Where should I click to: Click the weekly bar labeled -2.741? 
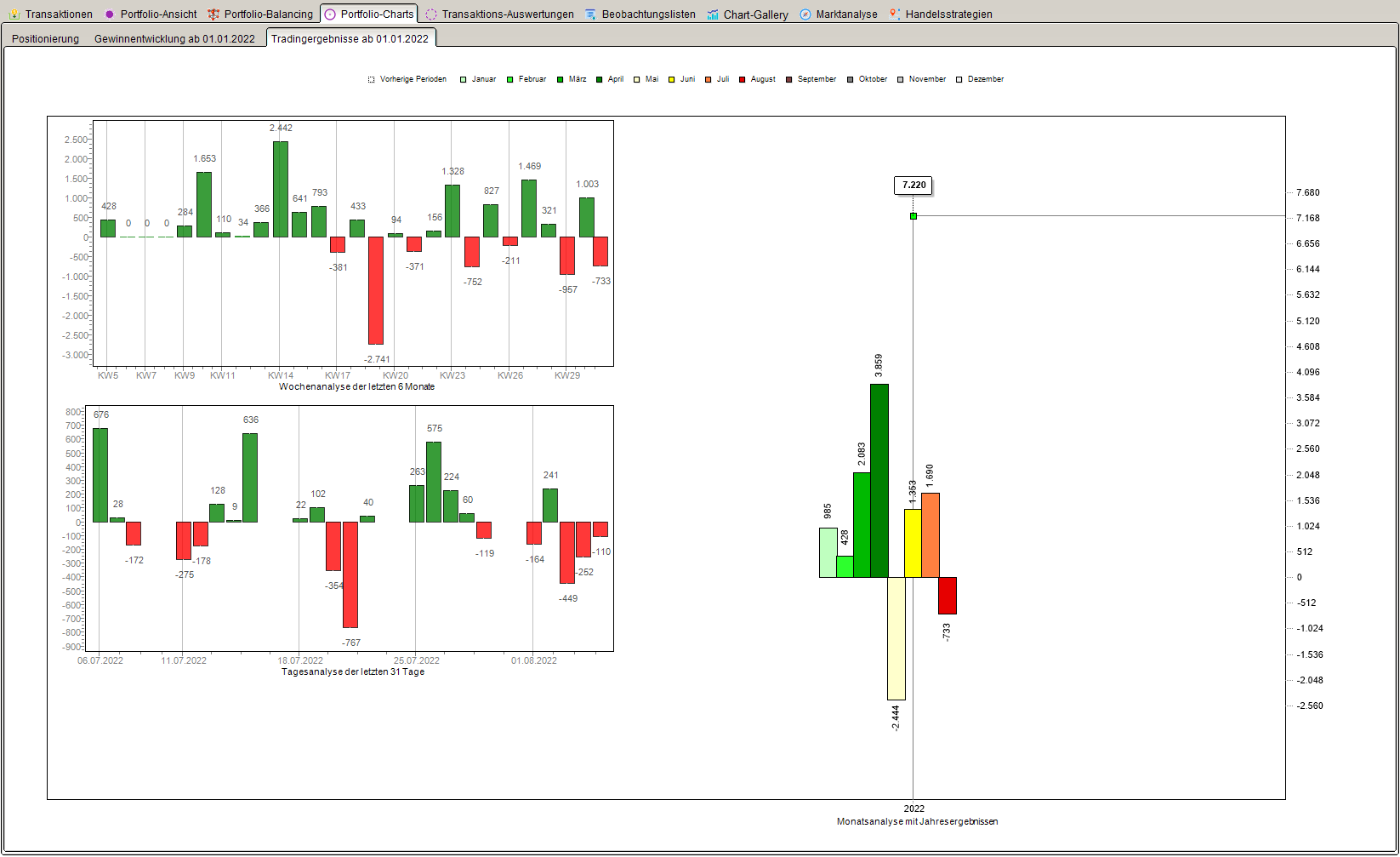376,290
